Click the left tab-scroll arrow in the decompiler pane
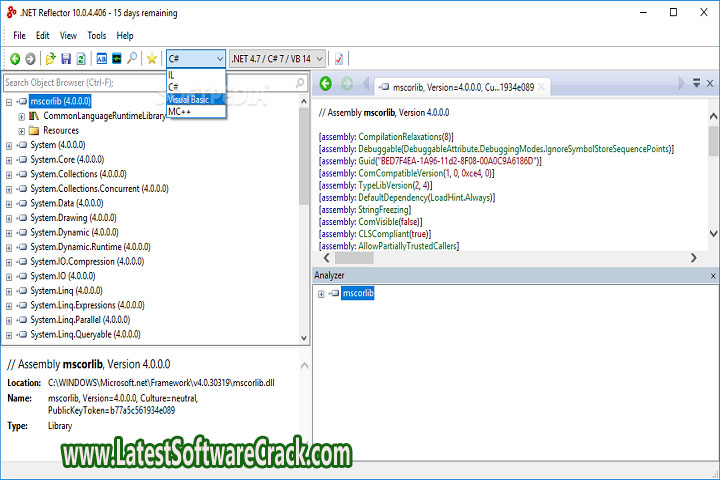The height and width of the screenshot is (480, 720). coord(366,84)
